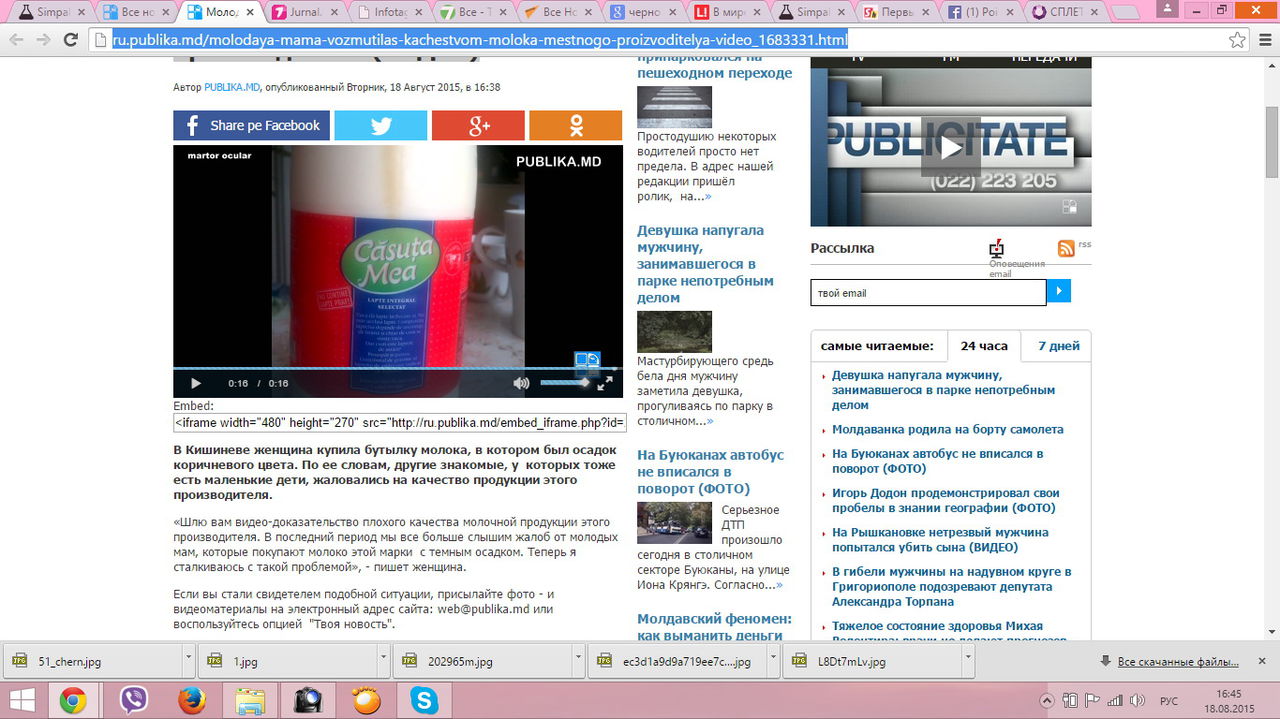Image resolution: width=1280 pixels, height=719 pixels.
Task: Reload the current page
Action: pos(70,40)
